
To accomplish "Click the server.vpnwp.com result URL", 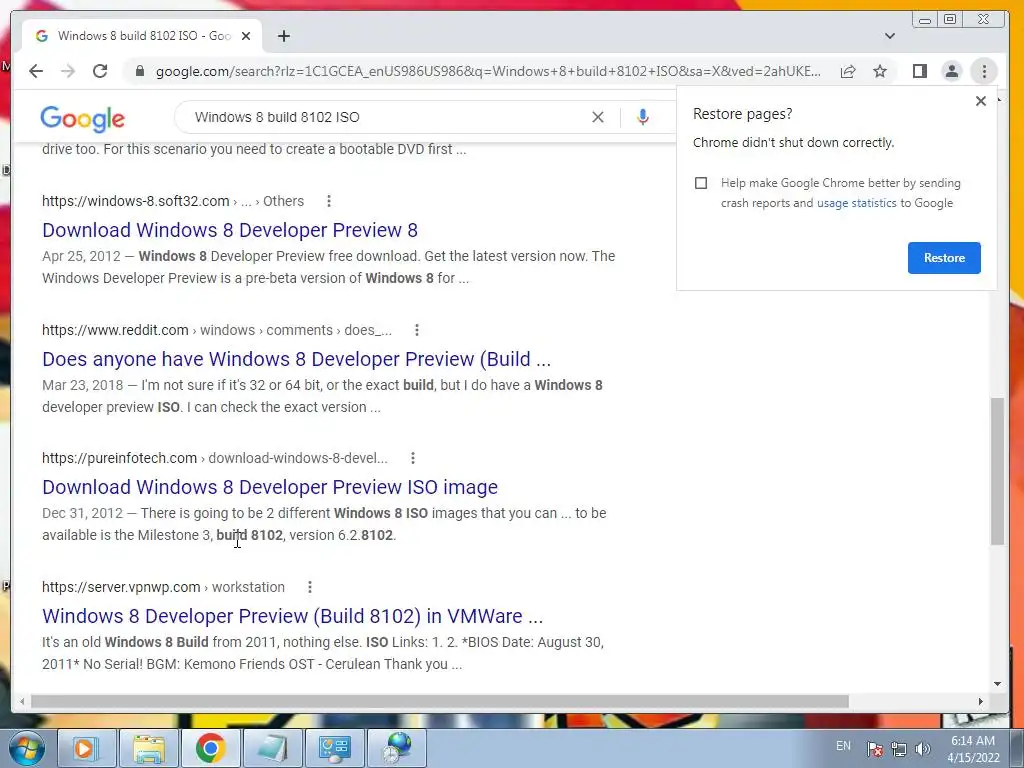I will pos(163,587).
